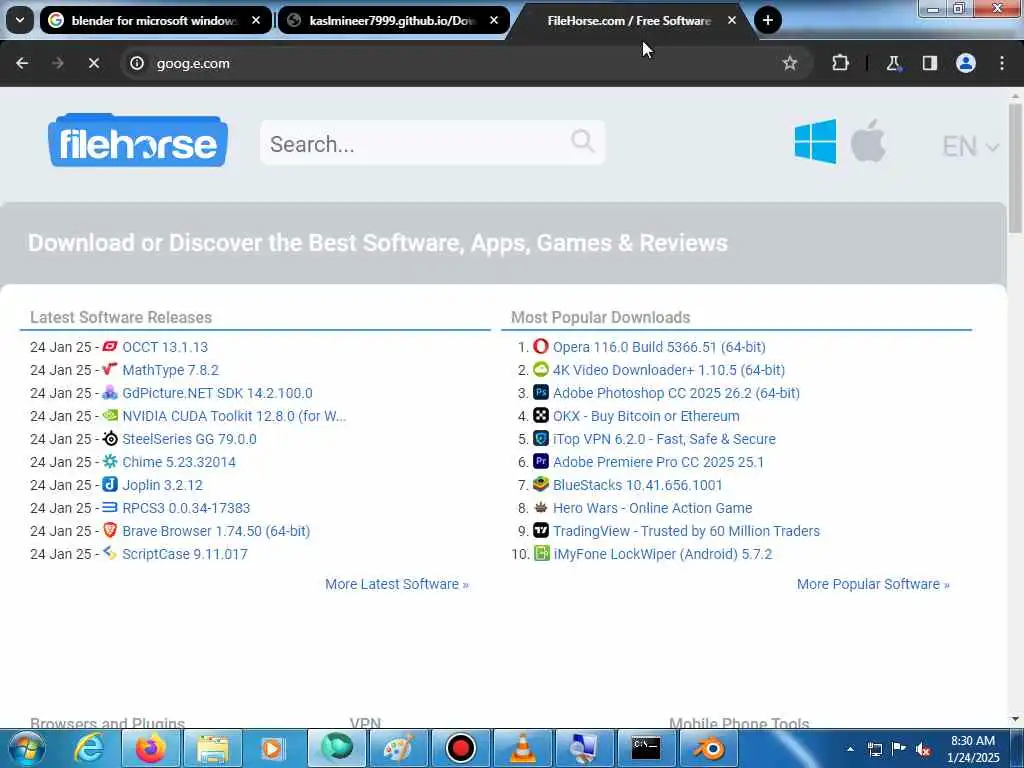The height and width of the screenshot is (768, 1024).
Task: Open OKX - Buy Bitcoin or Ethereum link
Action: [x=647, y=416]
